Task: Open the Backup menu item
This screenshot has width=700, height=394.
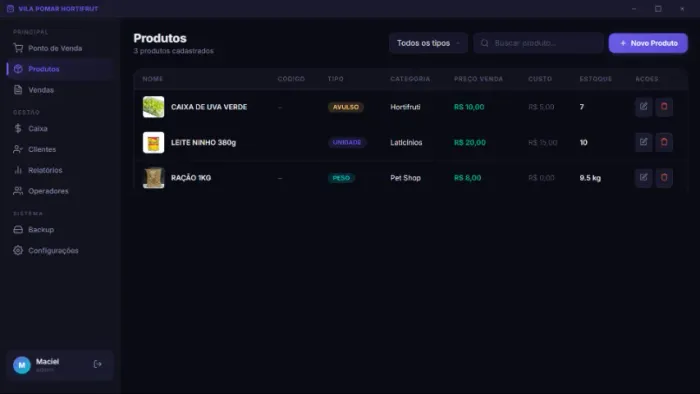Action: (x=60, y=229)
